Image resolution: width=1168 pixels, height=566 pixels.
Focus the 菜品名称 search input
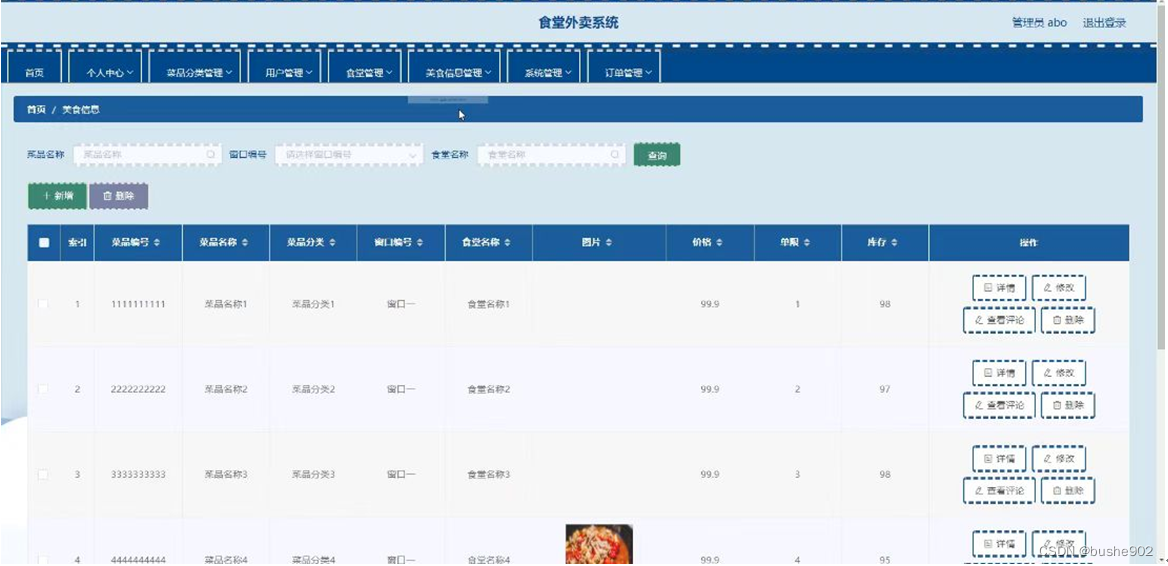(147, 154)
